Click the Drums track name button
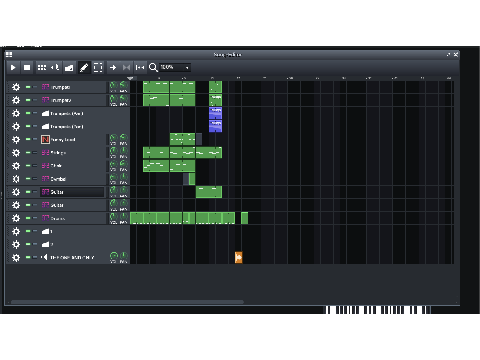 tap(72, 218)
